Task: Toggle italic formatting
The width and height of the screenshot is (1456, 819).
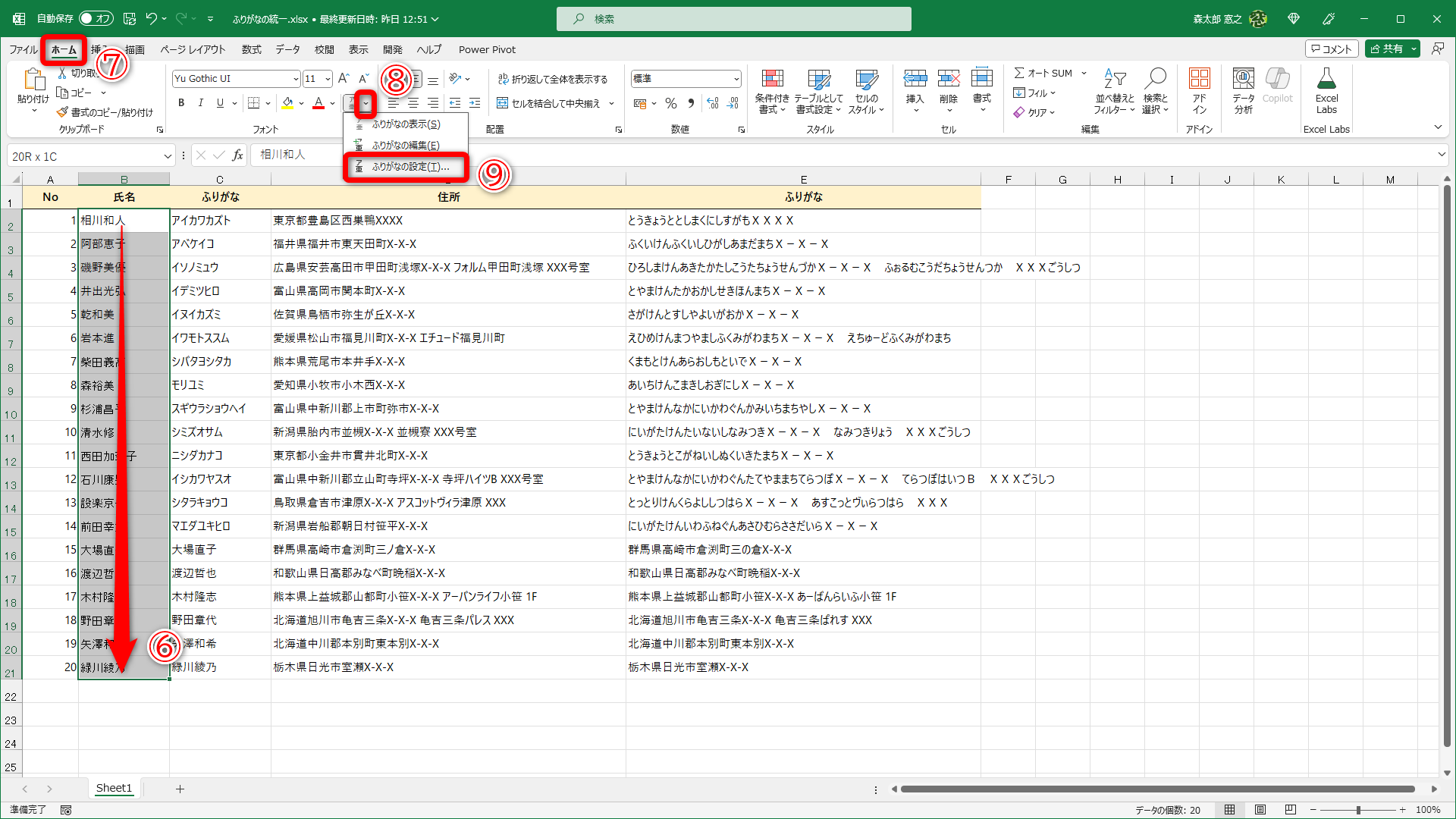Action: pos(200,103)
